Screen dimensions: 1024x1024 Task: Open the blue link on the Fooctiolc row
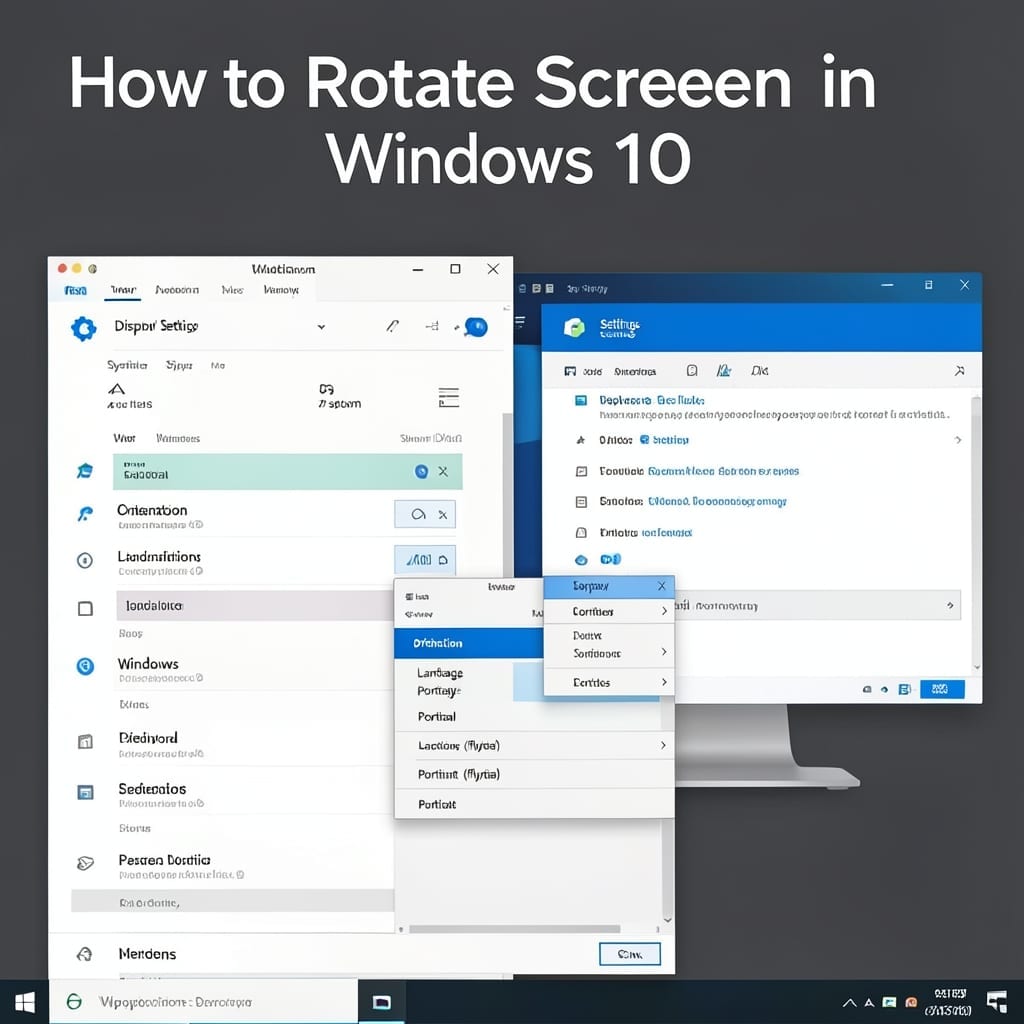coord(724,471)
